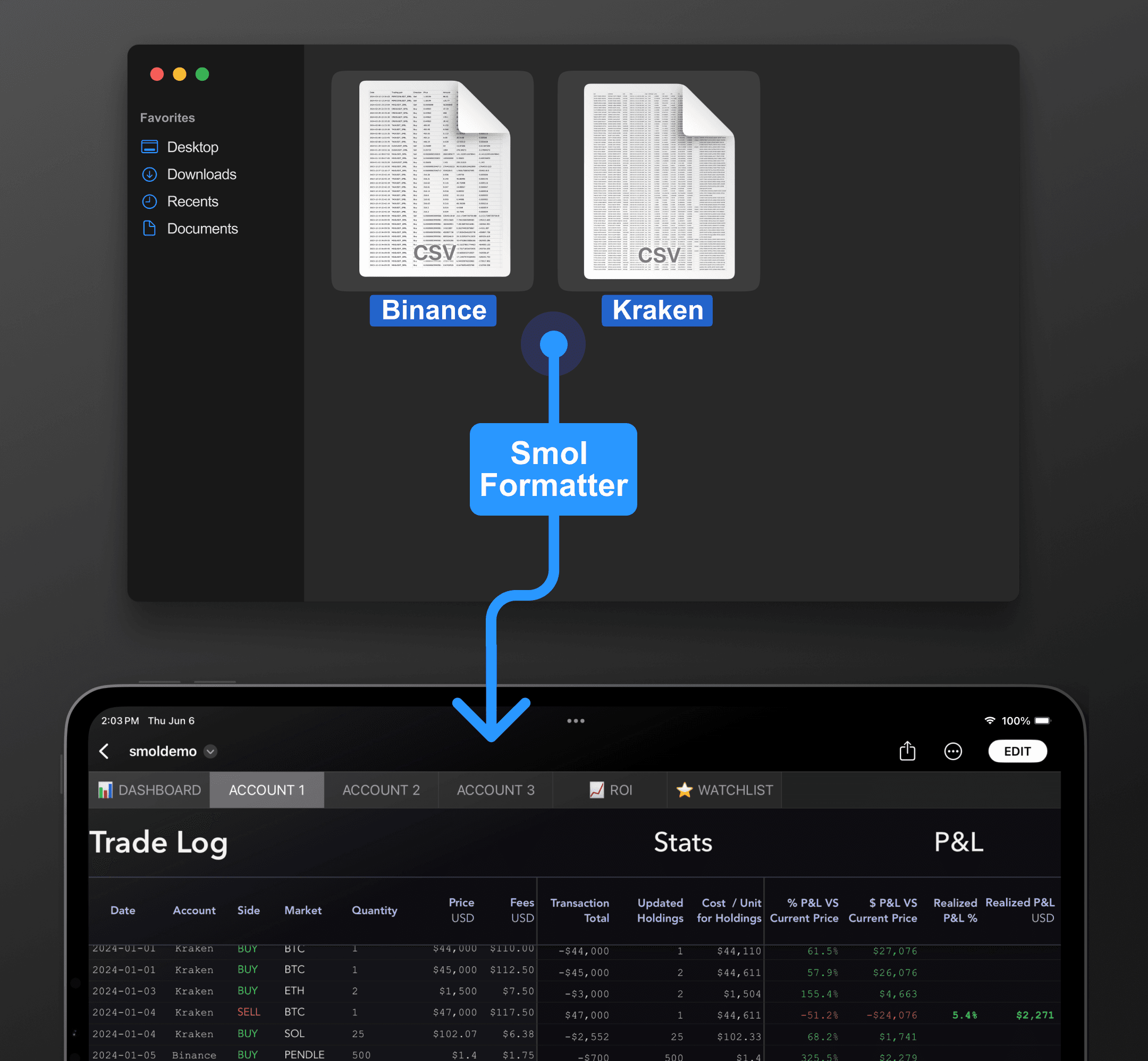Select the Price USD column header
Viewport: 1148px width, 1061px height.
click(x=461, y=910)
